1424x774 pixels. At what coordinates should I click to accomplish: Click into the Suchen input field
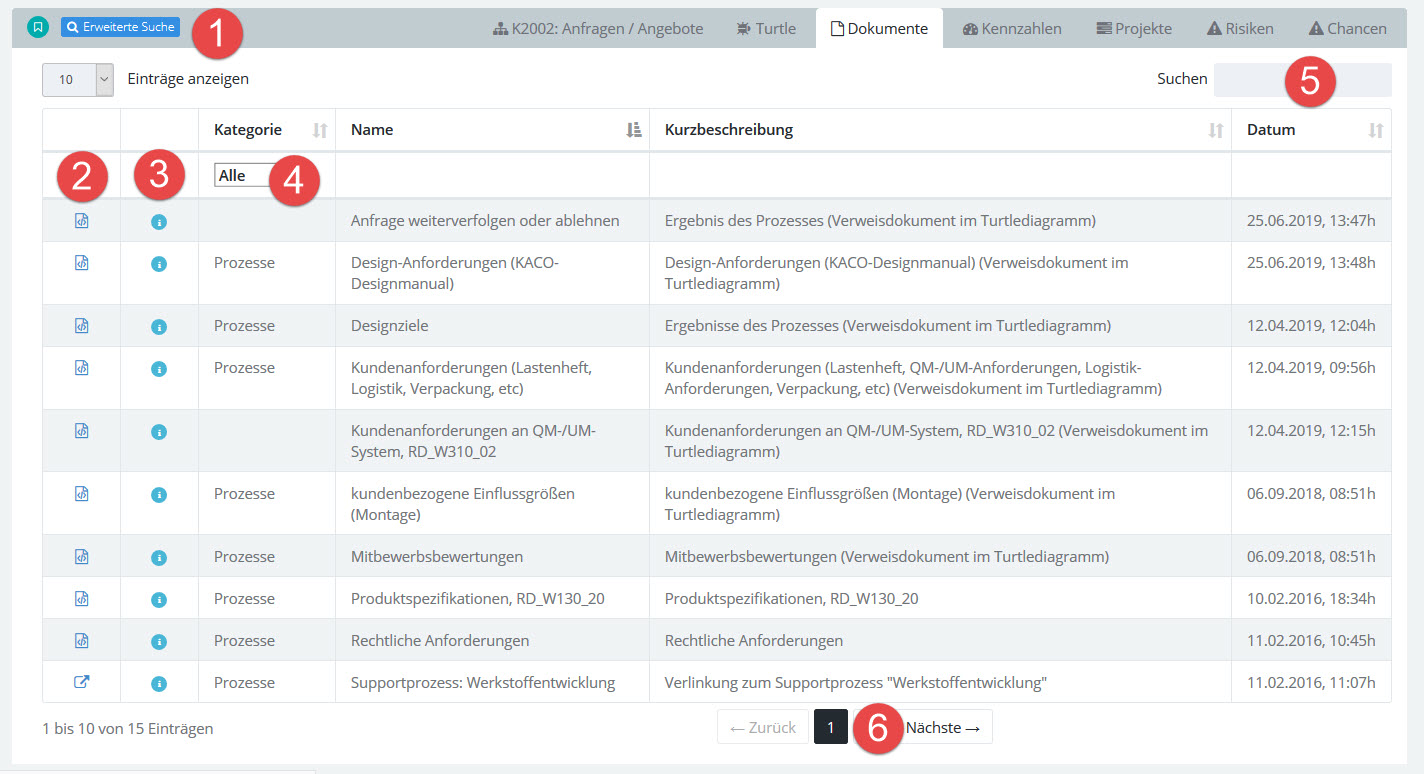coord(1302,80)
